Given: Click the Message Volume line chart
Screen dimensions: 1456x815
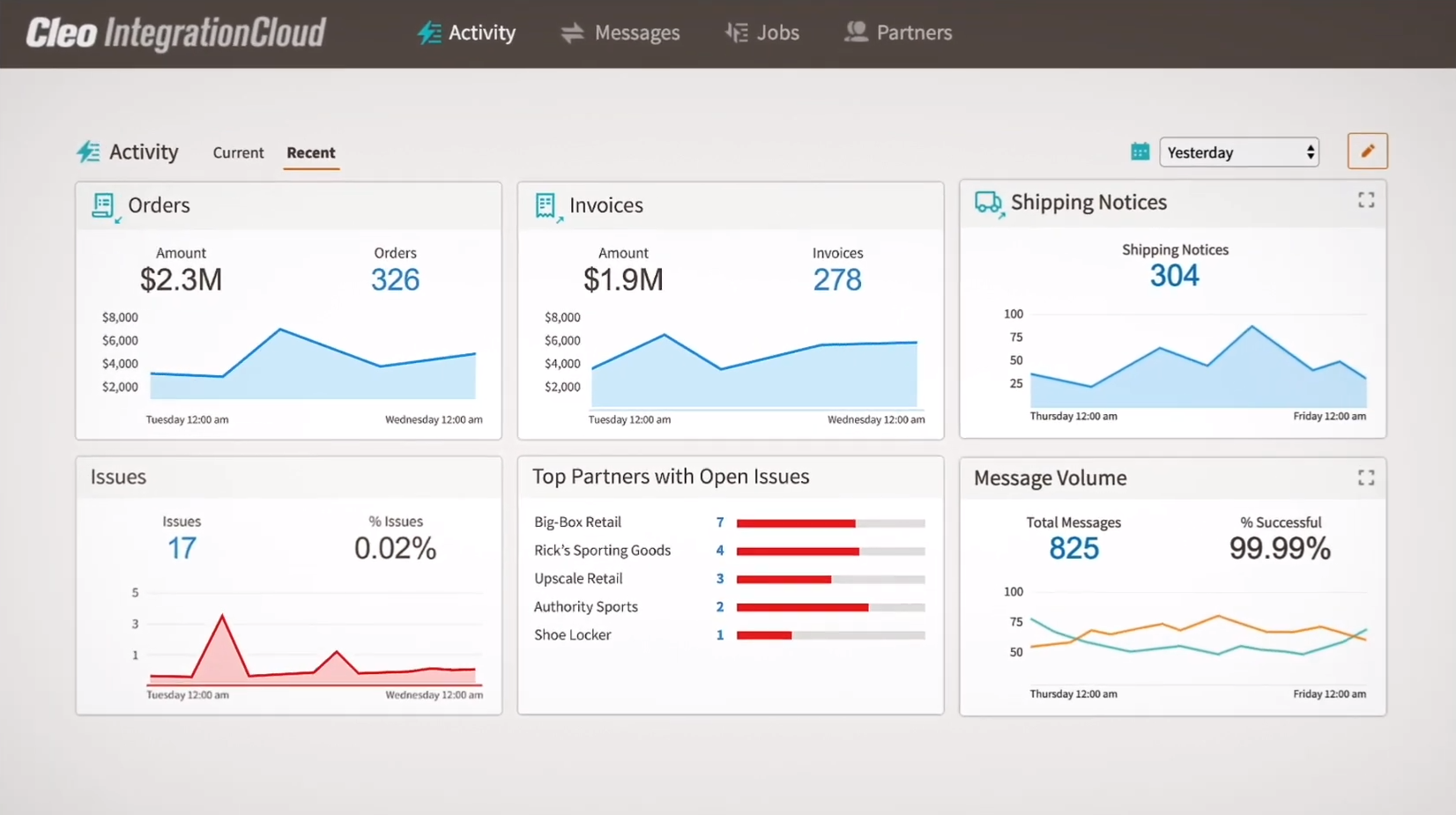Looking at the screenshot, I should pos(1198,636).
